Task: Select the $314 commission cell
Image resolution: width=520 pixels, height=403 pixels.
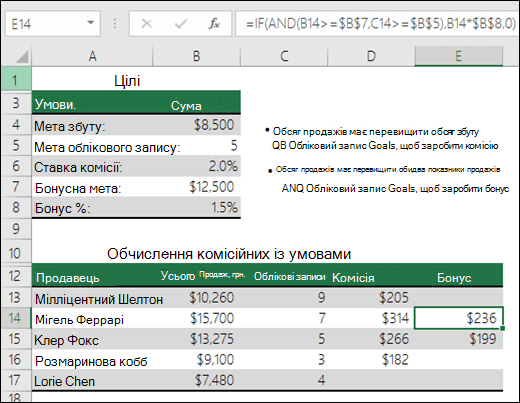Action: (x=371, y=318)
